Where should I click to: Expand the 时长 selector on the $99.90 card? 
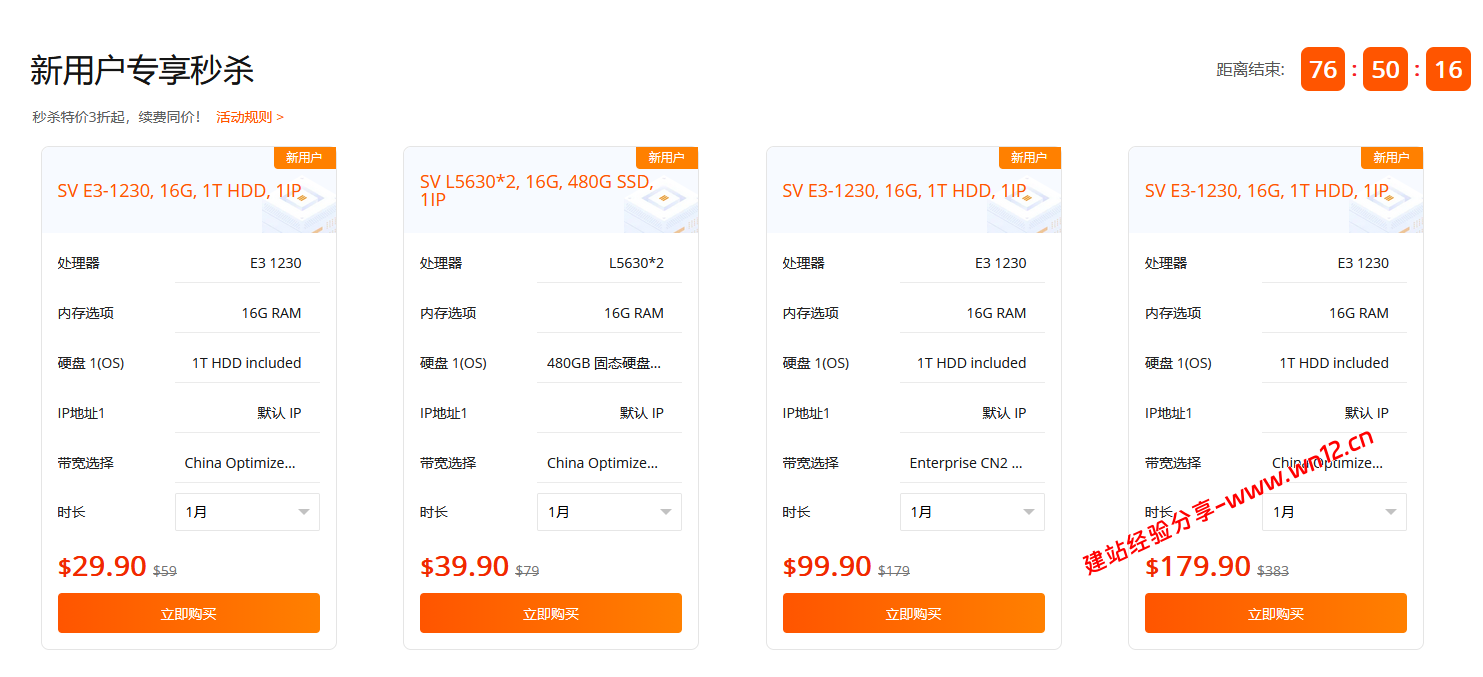tap(972, 511)
